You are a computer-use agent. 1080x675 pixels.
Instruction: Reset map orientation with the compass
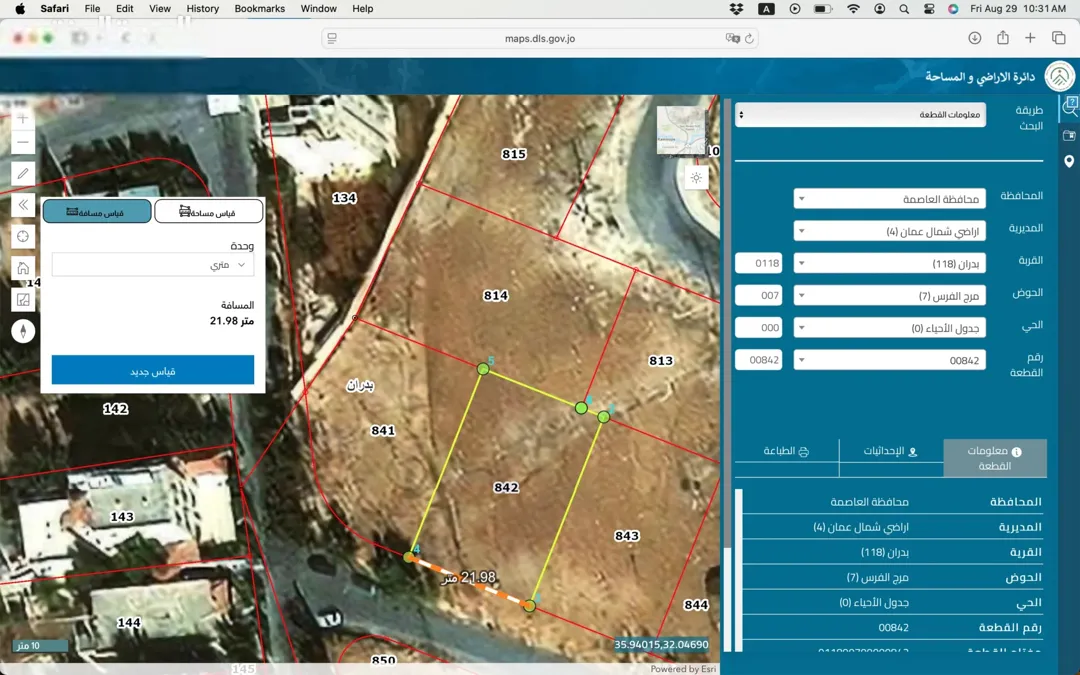click(23, 331)
